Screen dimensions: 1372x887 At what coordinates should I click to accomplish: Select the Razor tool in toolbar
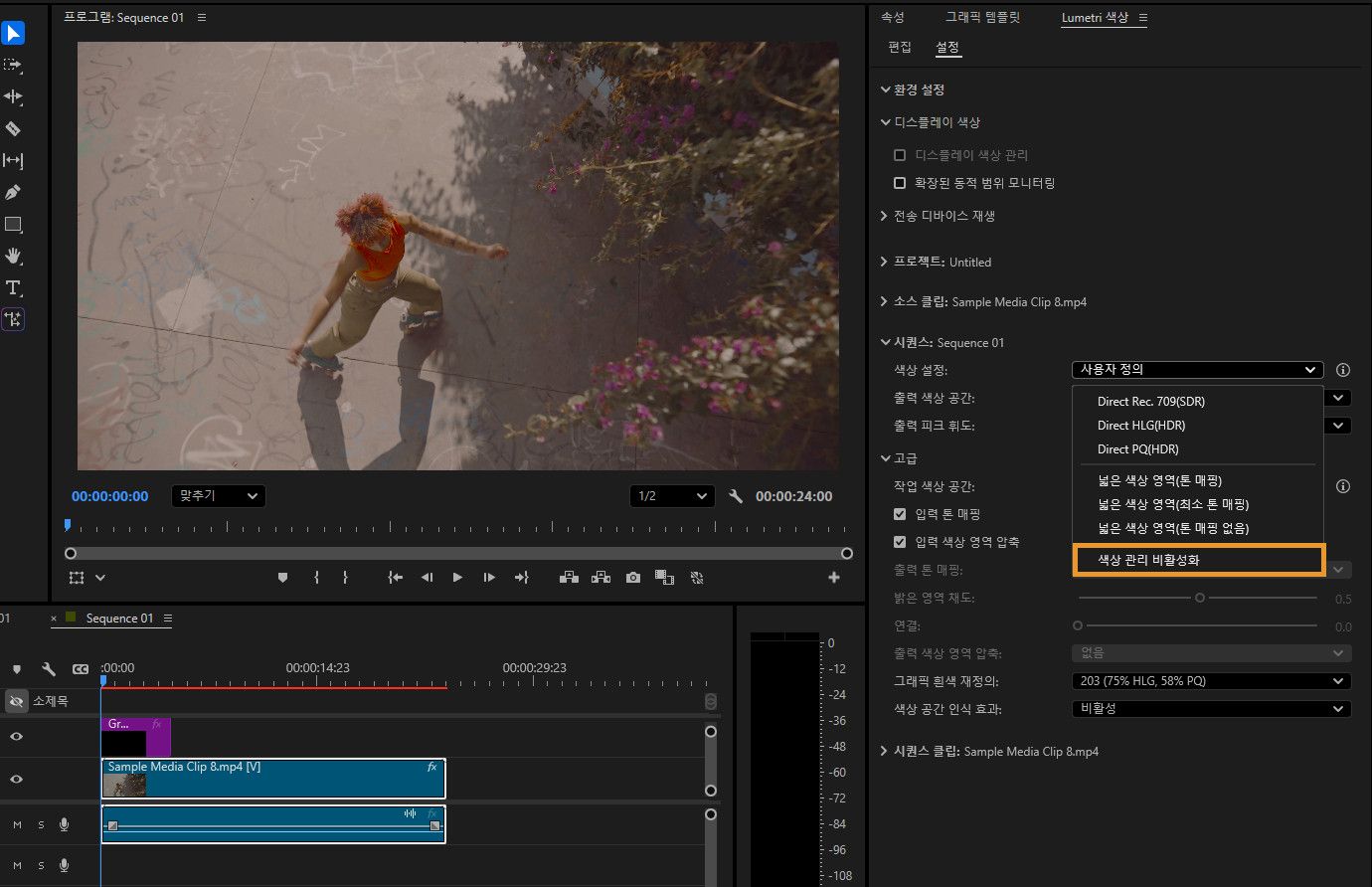tap(13, 128)
